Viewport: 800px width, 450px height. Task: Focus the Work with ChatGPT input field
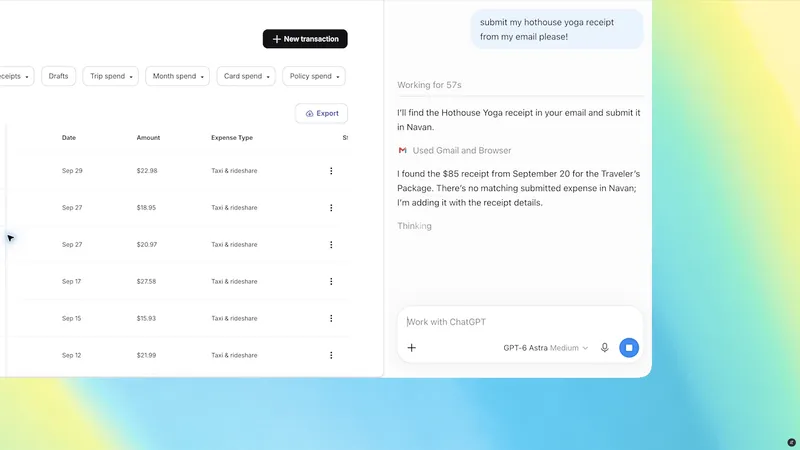[x=519, y=322]
